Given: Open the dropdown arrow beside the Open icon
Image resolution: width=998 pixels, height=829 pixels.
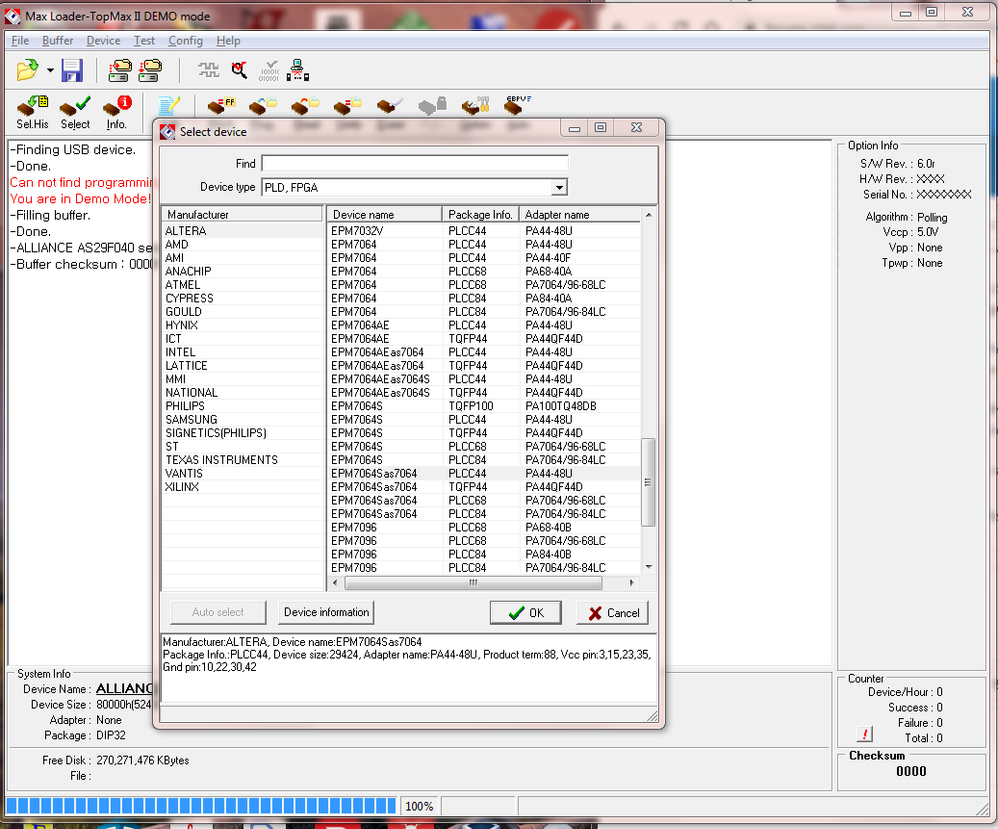Looking at the screenshot, I should click(x=50, y=71).
